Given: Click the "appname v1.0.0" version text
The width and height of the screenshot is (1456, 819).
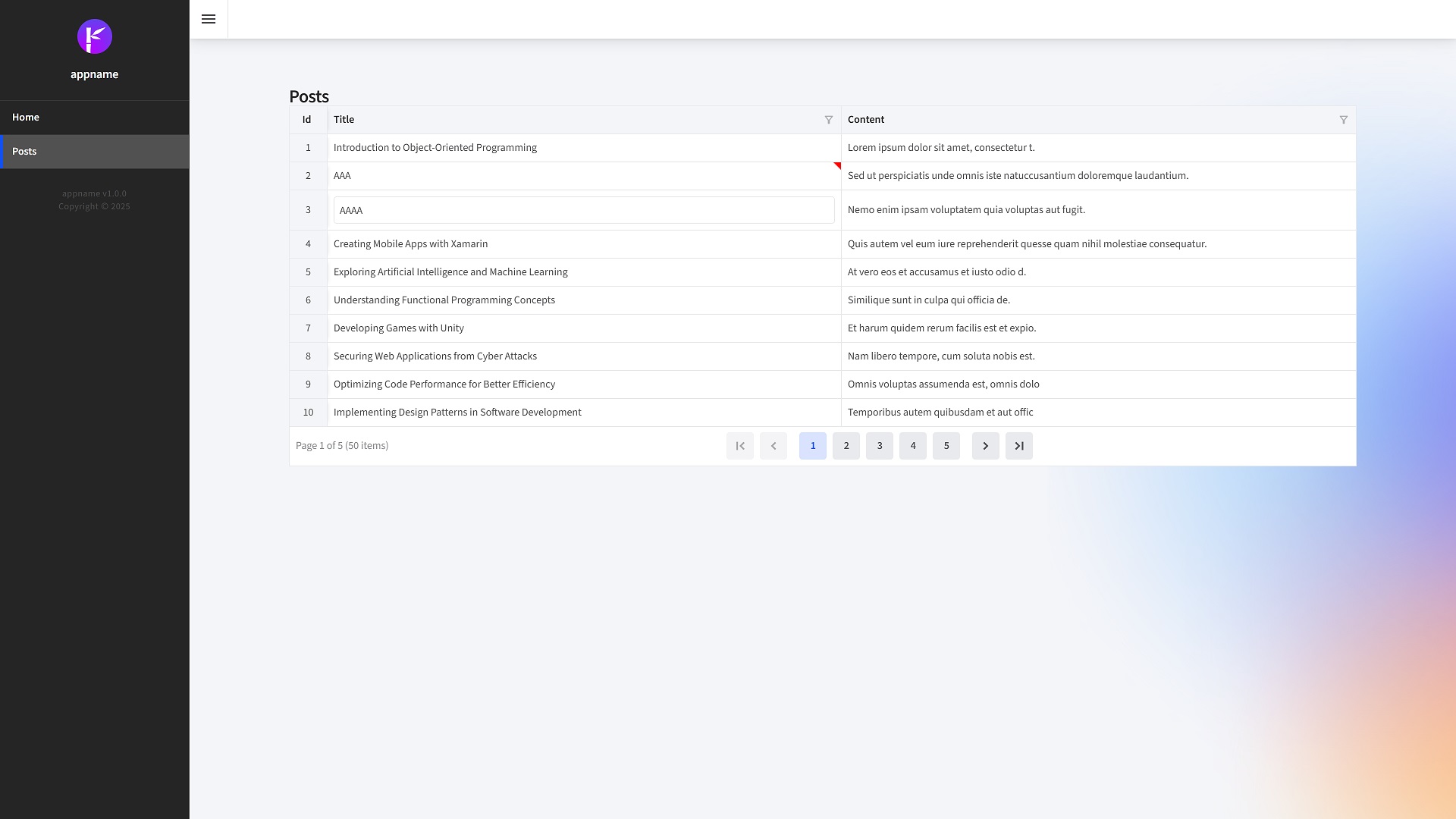Looking at the screenshot, I should 95,193.
